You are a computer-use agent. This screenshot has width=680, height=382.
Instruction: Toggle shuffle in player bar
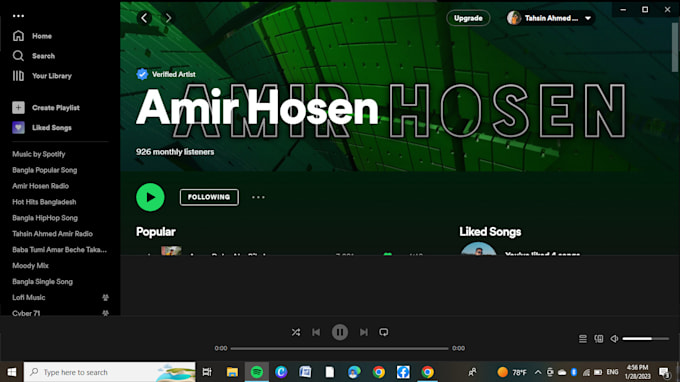(296, 332)
